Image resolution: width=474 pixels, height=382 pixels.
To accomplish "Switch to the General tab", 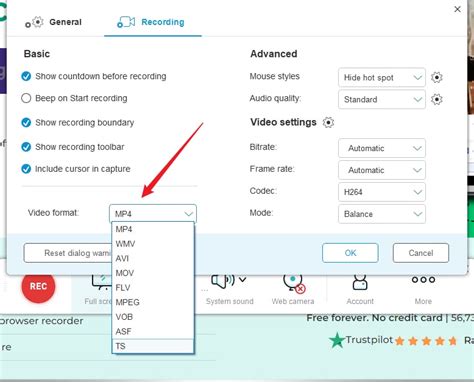I will [54, 22].
